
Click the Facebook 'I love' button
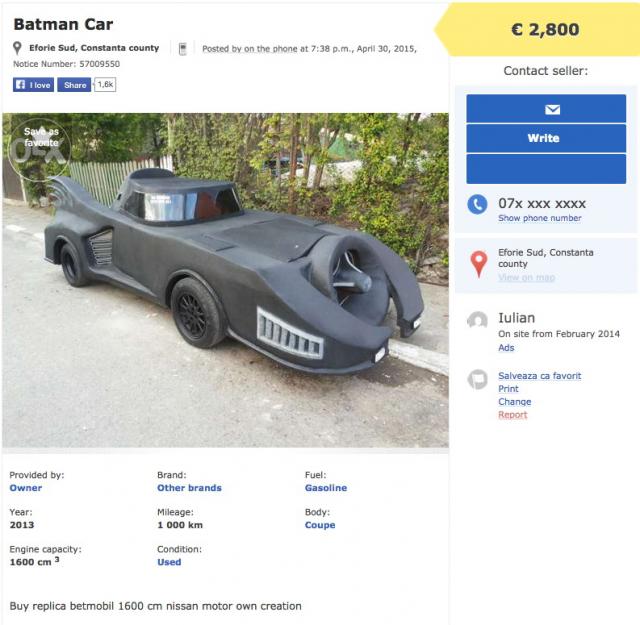tap(33, 85)
